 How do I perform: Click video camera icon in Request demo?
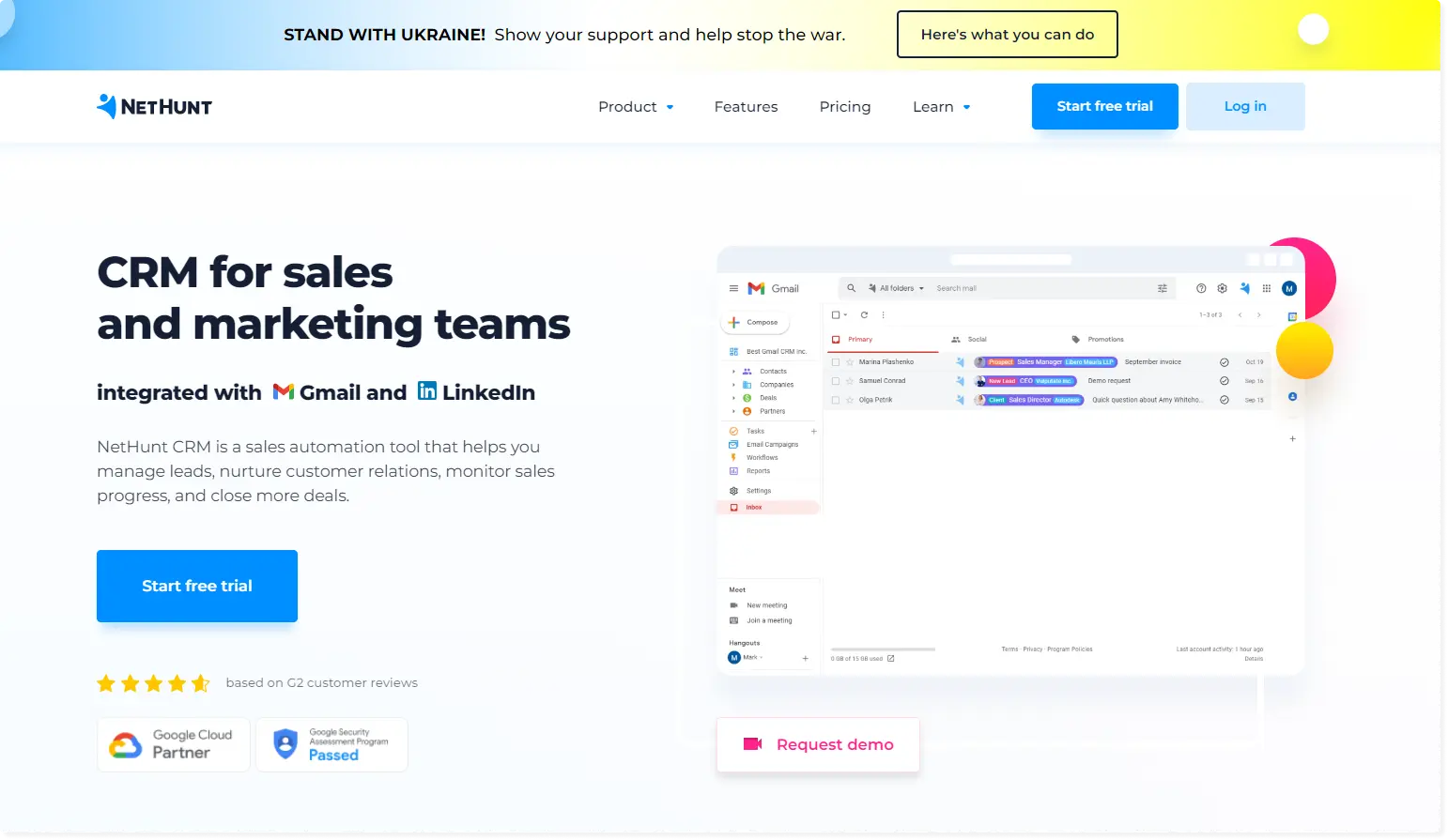752,744
